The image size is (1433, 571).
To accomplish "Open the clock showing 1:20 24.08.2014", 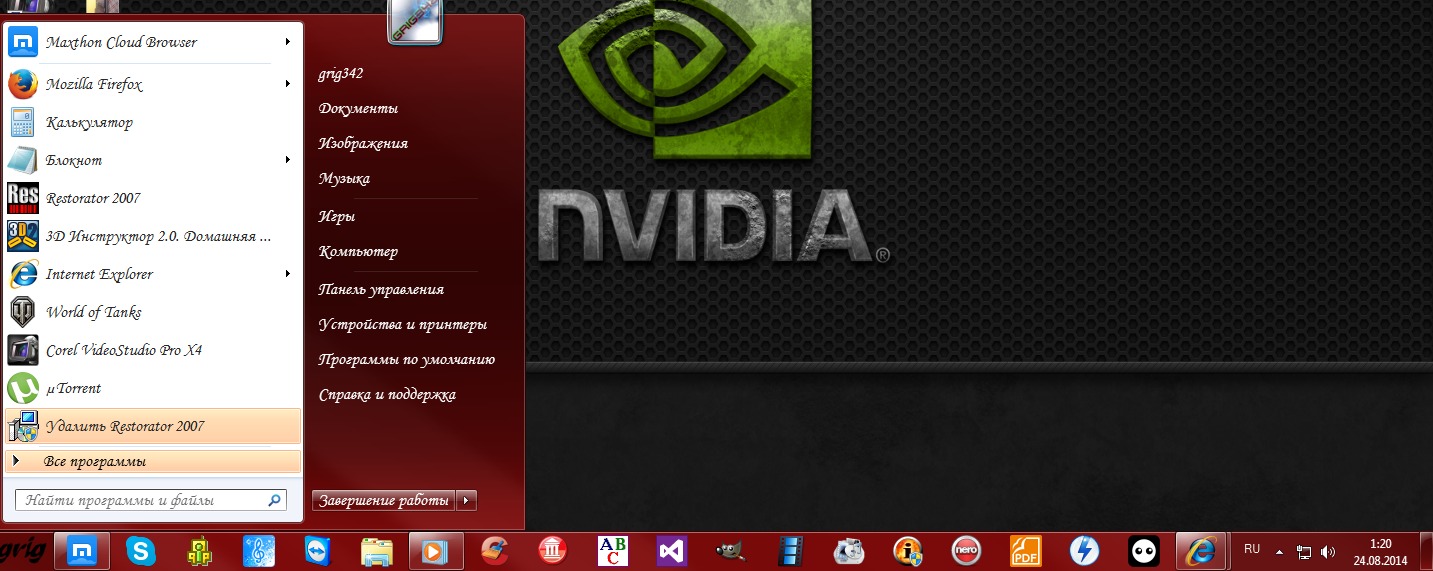I will (x=1380, y=551).
